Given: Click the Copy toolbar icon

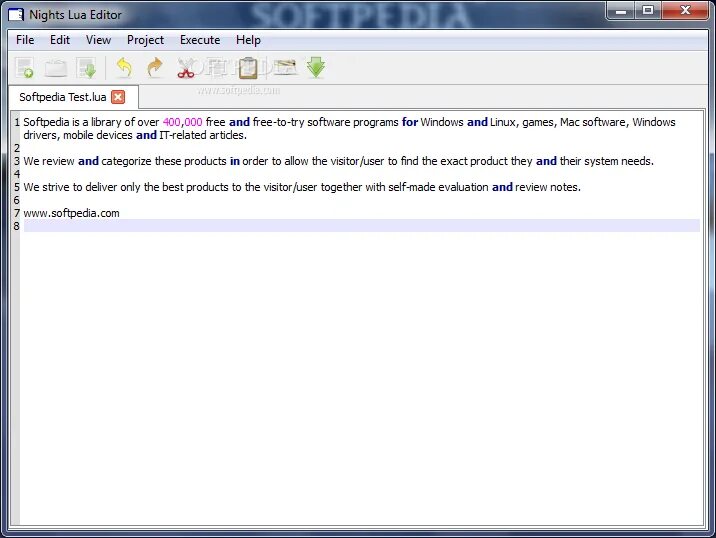Looking at the screenshot, I should coord(216,68).
